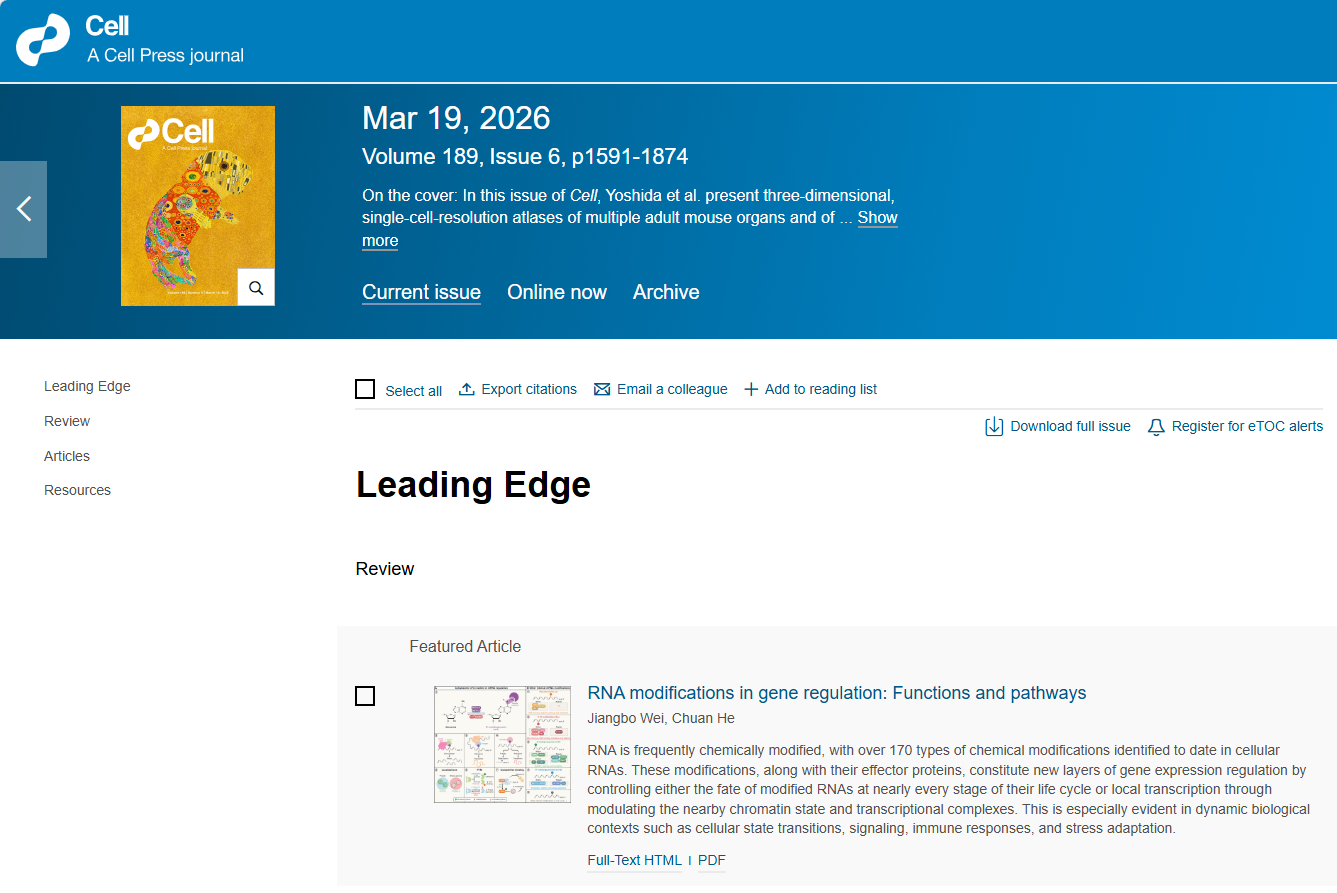The image size is (1337, 893).
Task: Tick the RNA modifications article checkbox
Action: click(x=365, y=696)
